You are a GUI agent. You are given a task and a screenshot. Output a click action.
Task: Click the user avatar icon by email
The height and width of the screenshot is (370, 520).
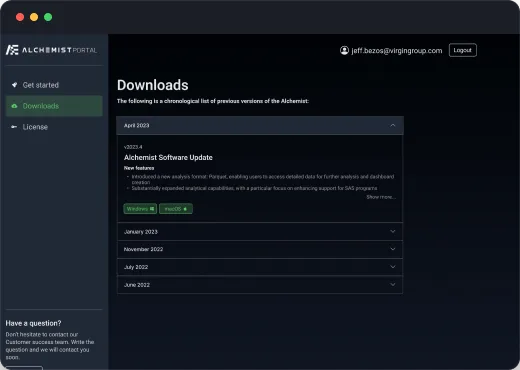tap(344, 50)
